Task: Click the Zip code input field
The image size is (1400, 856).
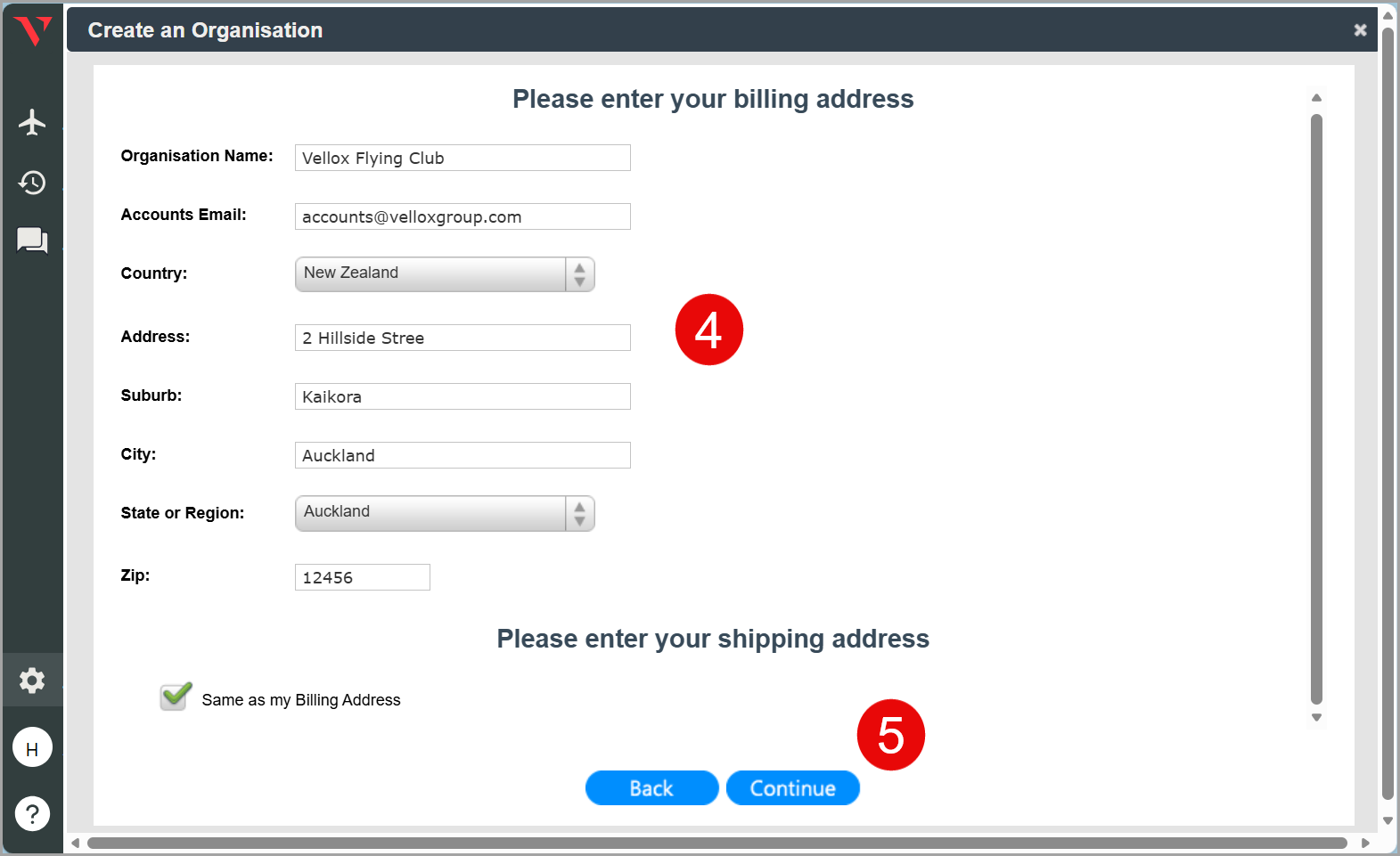Action: (x=362, y=578)
